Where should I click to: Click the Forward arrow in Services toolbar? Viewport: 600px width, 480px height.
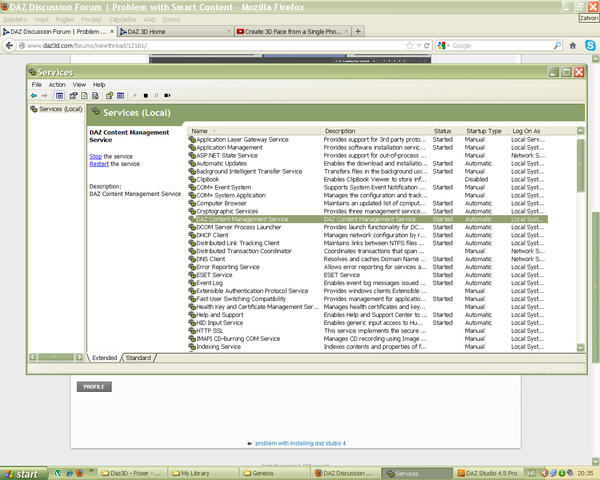[x=44, y=96]
